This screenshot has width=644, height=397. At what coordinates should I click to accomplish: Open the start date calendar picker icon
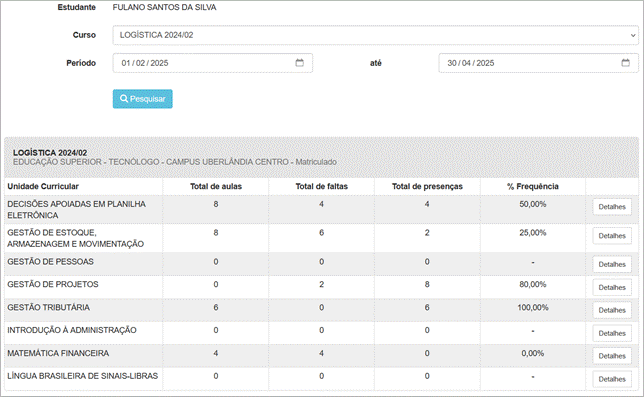click(299, 63)
